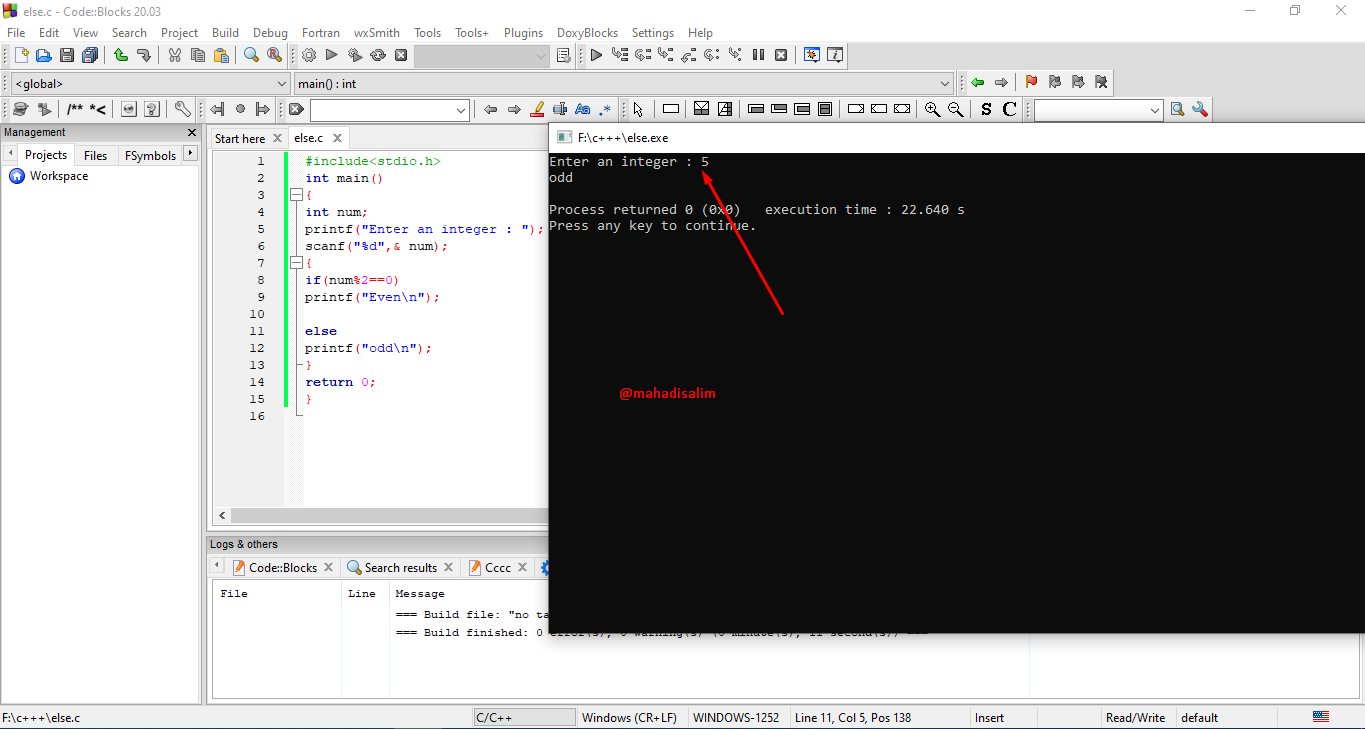Screen dimensions: 1365x729
Task: Run the program with the gray play icon
Action: 332,56
